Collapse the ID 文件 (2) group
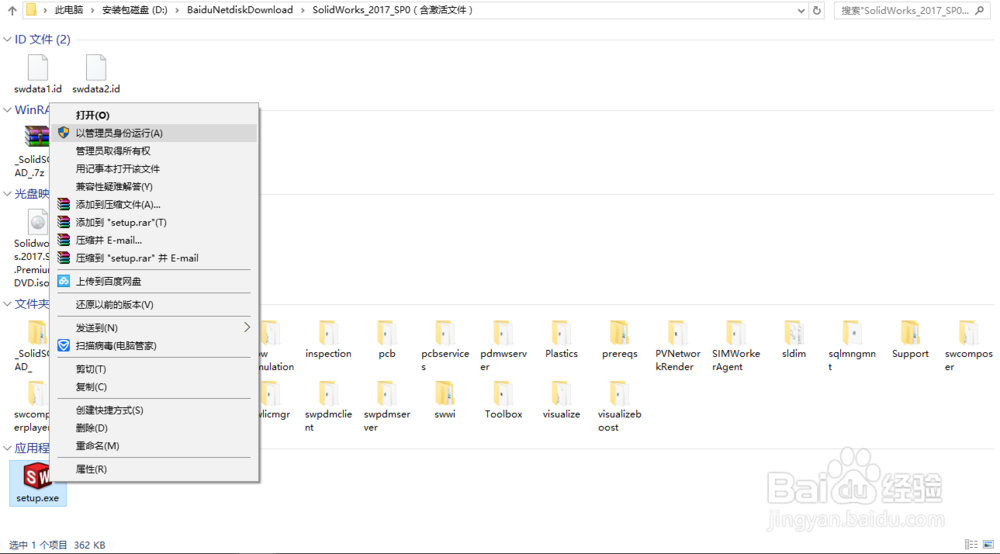This screenshot has width=1000, height=554. 7,40
